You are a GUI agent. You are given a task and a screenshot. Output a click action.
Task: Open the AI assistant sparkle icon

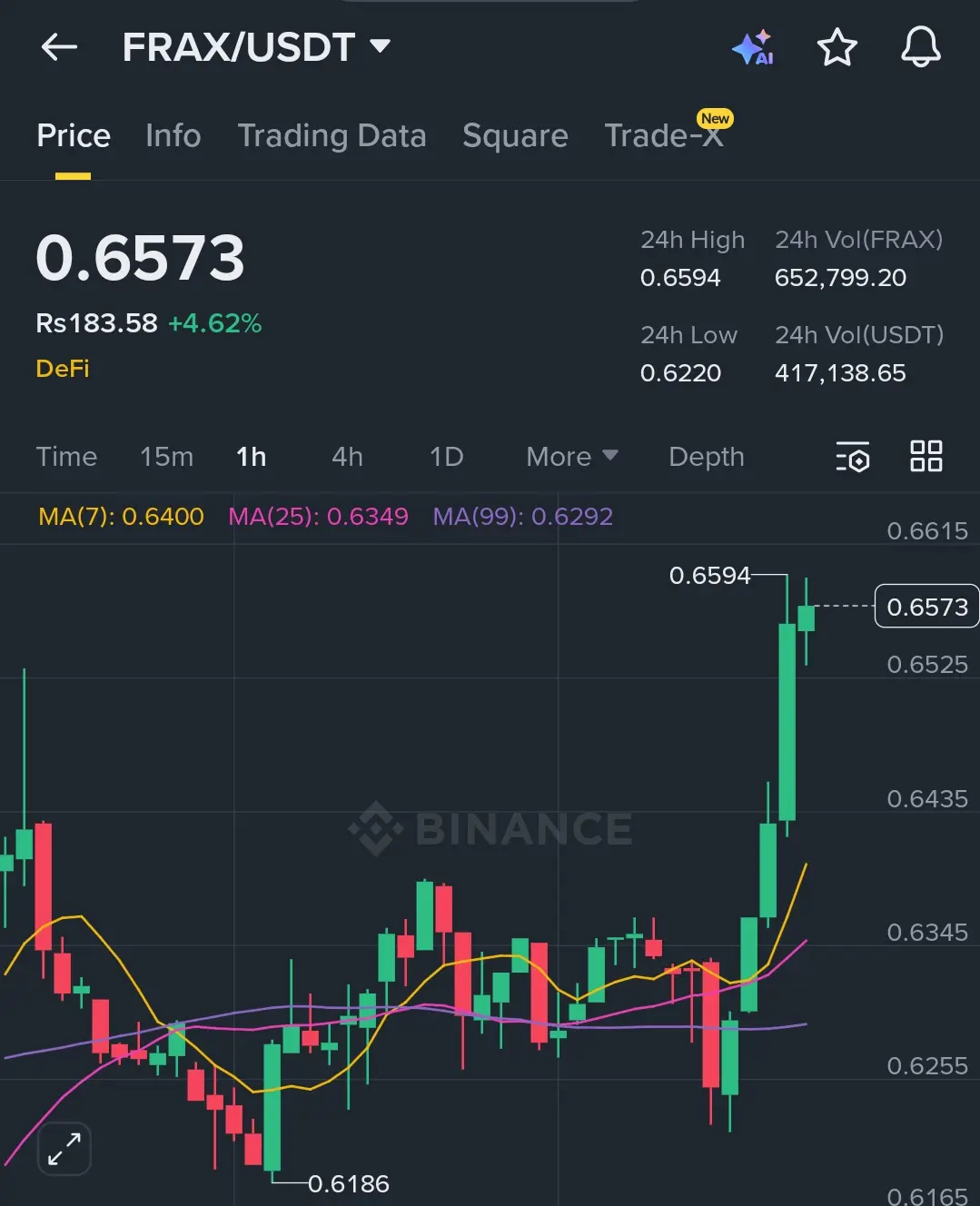pos(753,47)
